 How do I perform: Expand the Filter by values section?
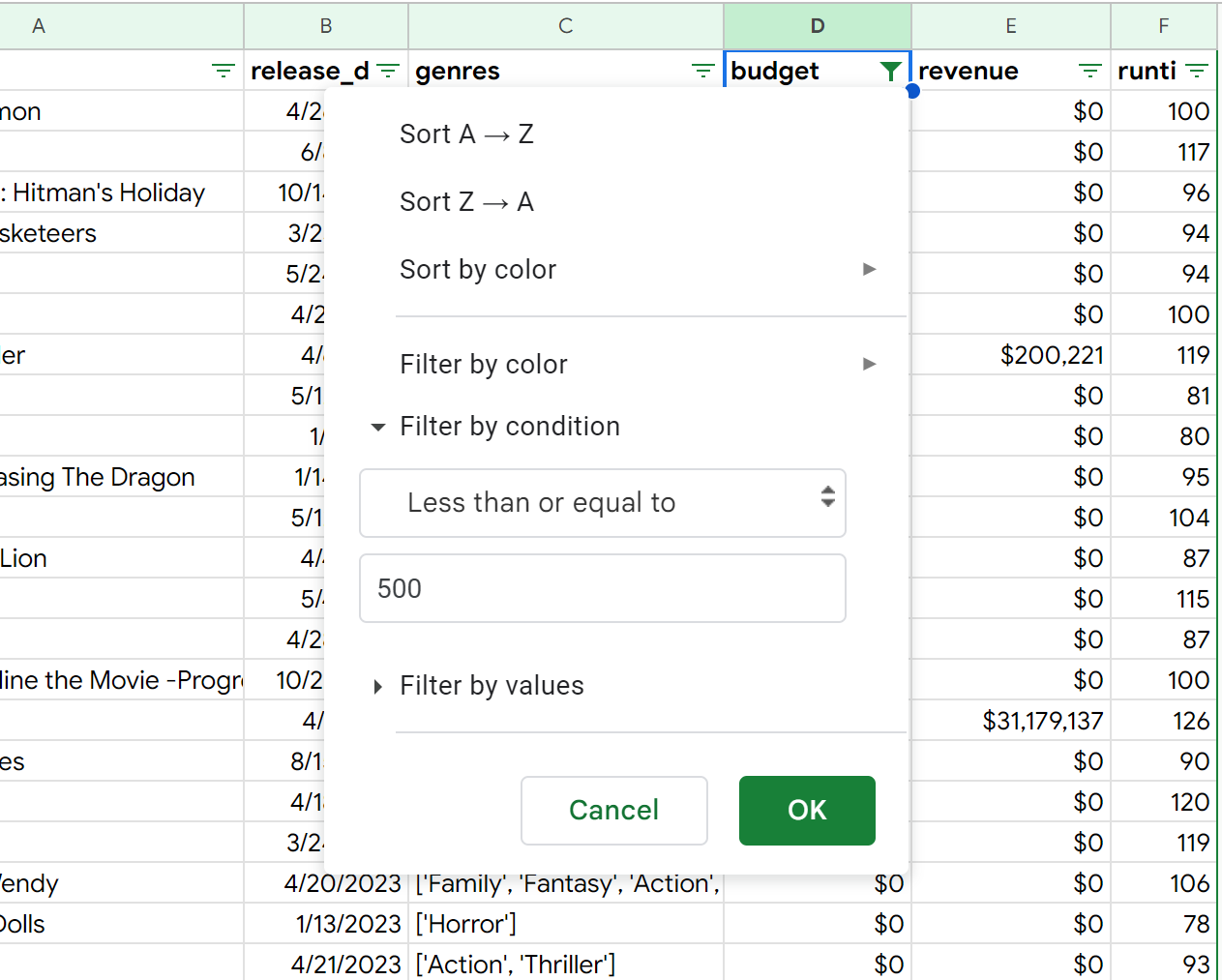(x=378, y=686)
